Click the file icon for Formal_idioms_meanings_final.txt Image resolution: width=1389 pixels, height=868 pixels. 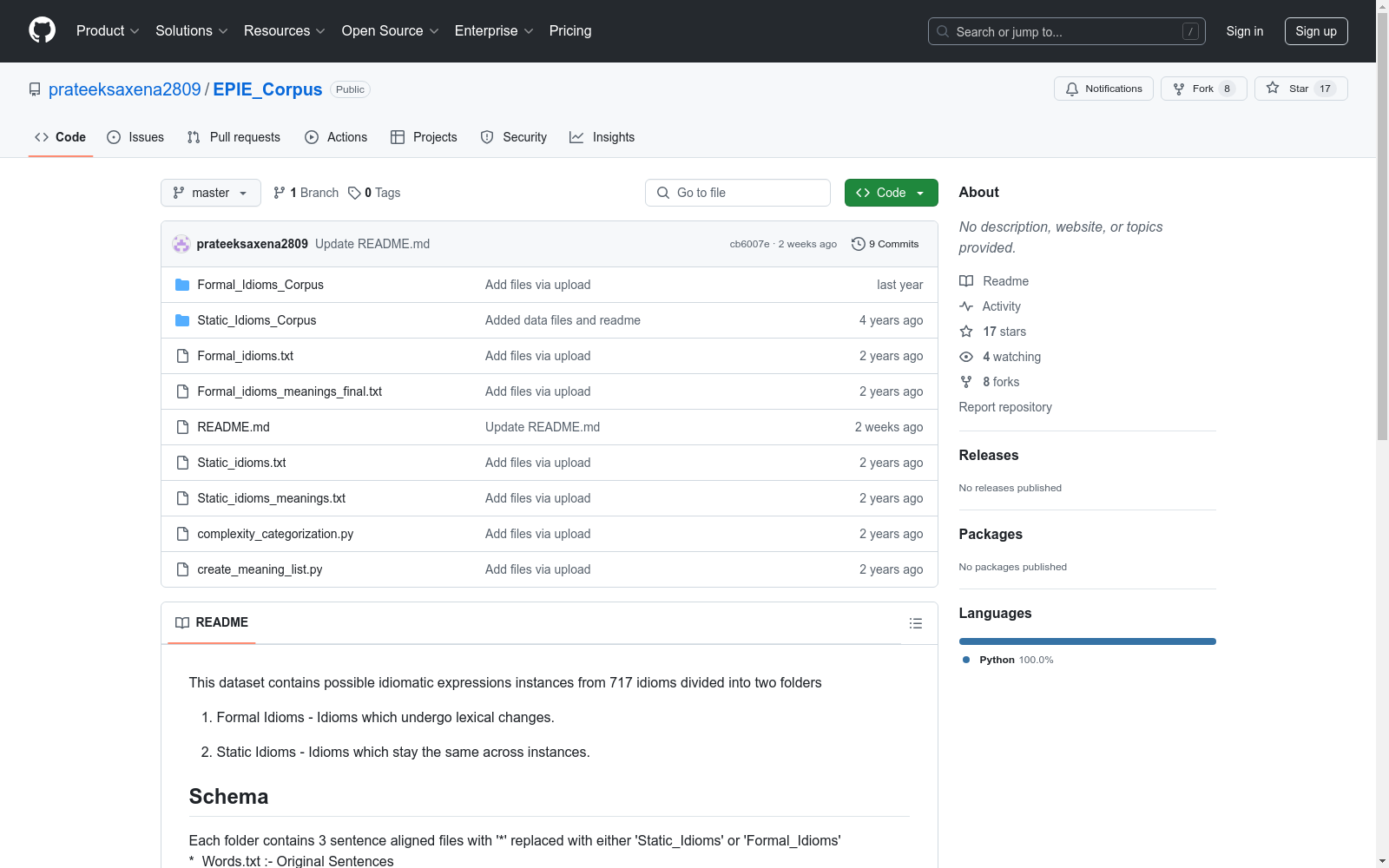pos(182,391)
